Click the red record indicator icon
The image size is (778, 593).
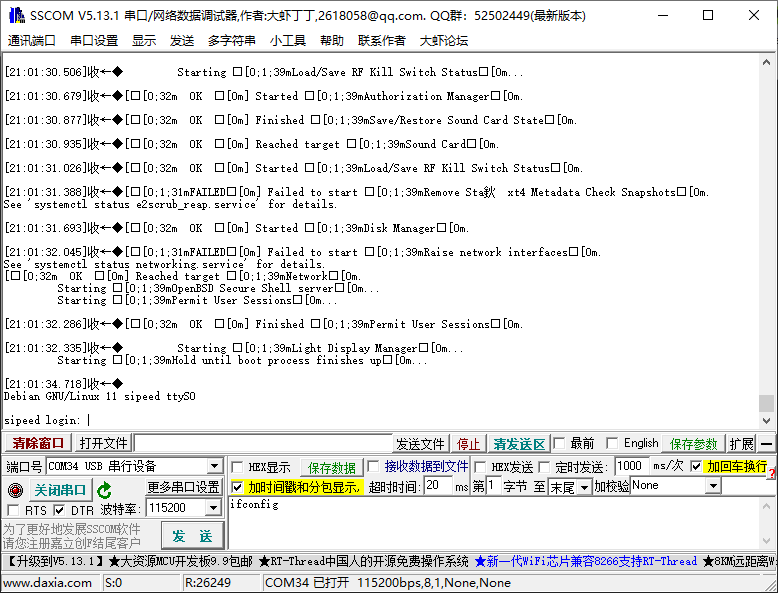15,490
